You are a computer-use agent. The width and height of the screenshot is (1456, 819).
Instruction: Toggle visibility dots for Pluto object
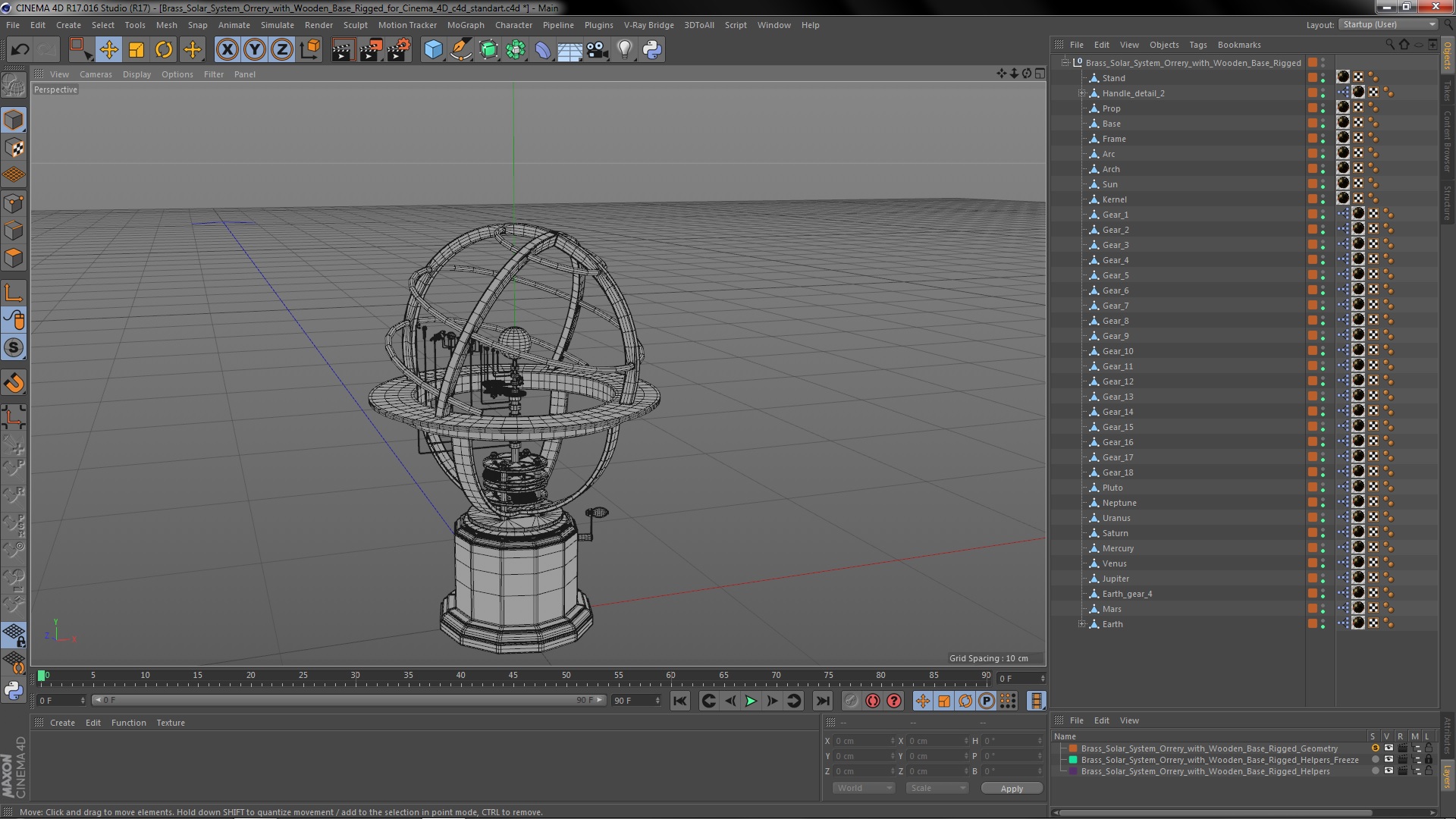point(1323,488)
